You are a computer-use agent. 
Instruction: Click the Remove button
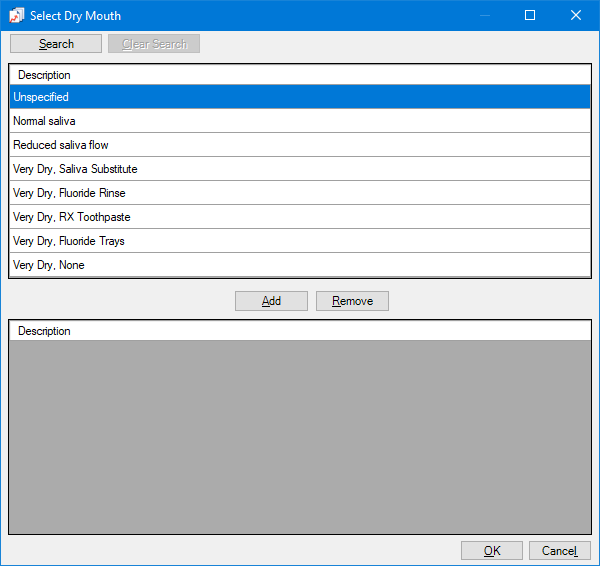coord(352,301)
